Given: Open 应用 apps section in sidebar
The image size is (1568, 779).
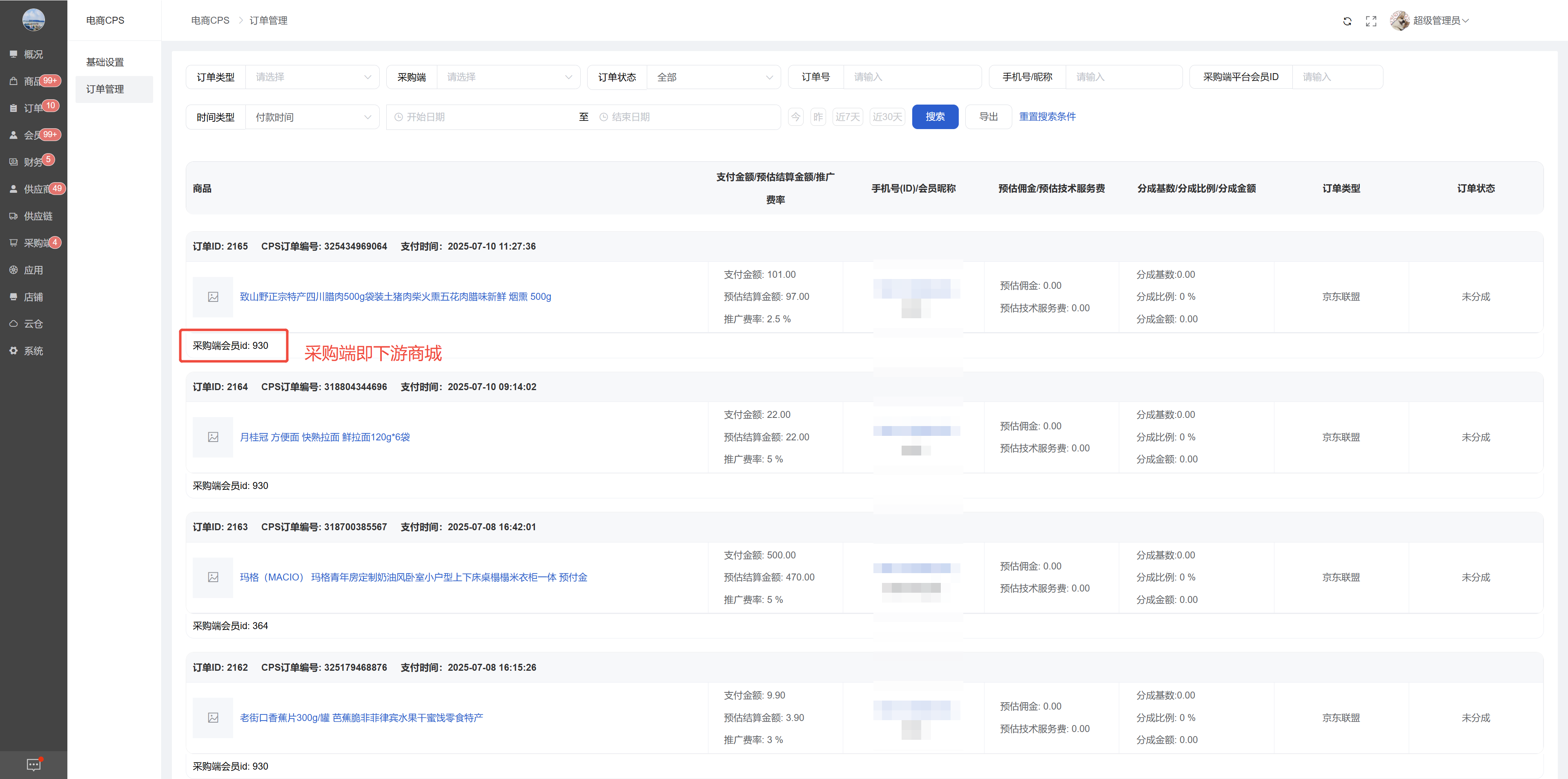Looking at the screenshot, I should (x=33, y=270).
